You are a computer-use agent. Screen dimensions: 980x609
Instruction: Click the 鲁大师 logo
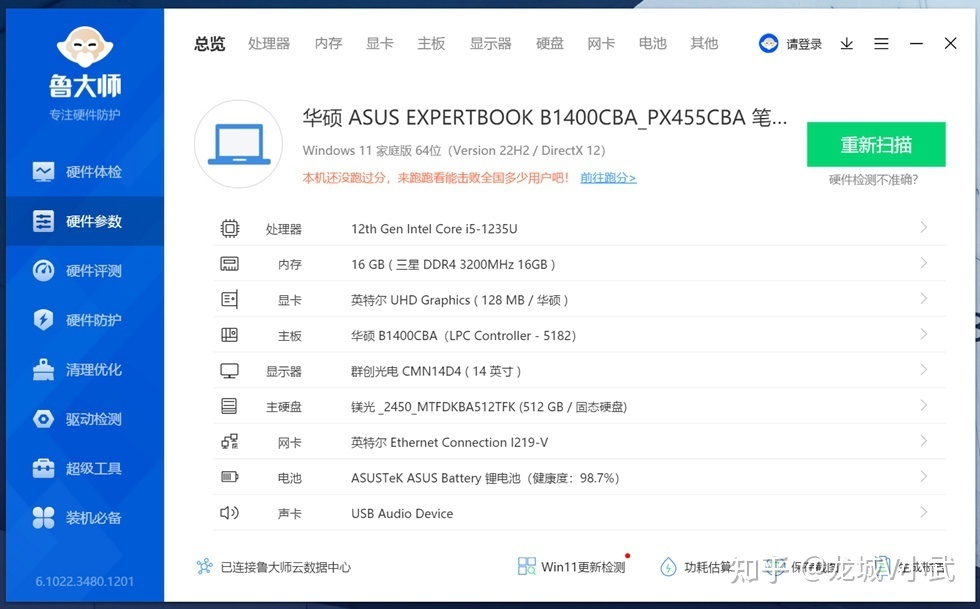pyautogui.click(x=85, y=61)
